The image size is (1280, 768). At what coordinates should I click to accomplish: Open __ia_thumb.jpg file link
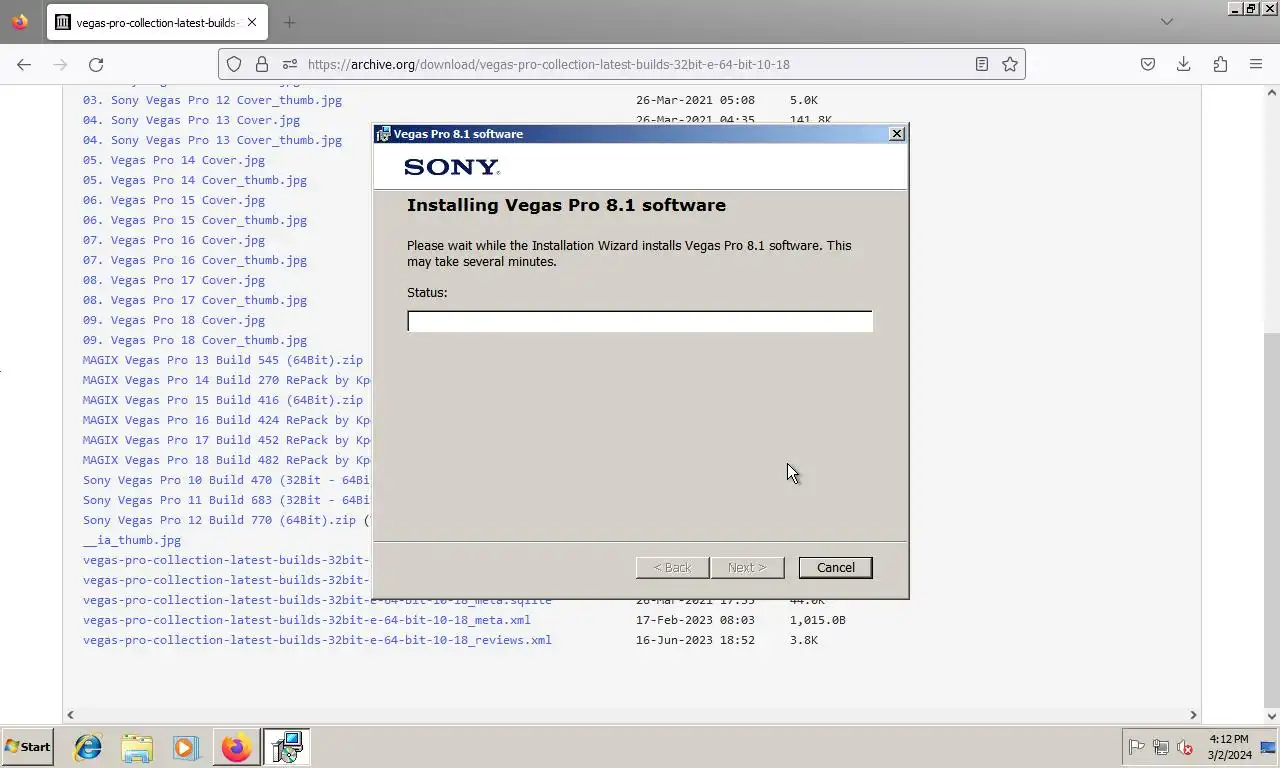132,540
